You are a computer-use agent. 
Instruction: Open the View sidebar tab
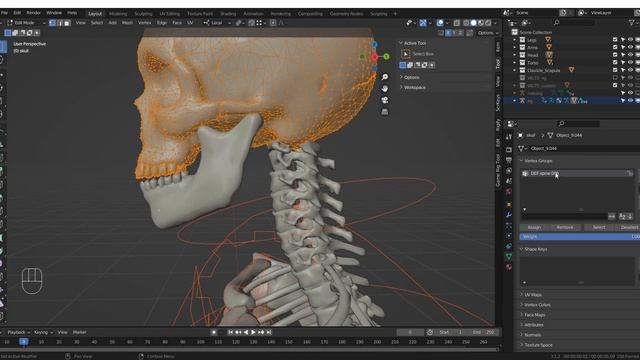[498, 81]
